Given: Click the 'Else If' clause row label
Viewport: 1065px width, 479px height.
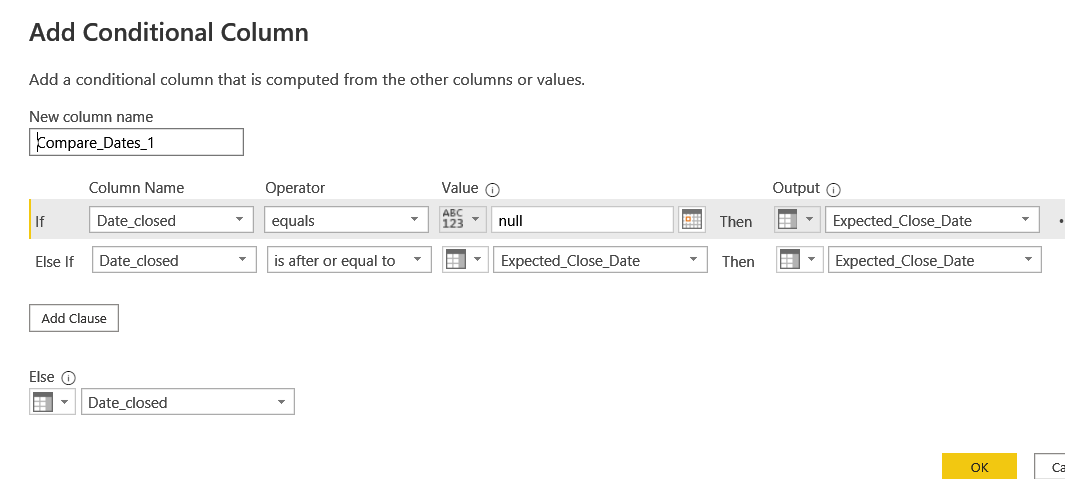Looking at the screenshot, I should [54, 262].
